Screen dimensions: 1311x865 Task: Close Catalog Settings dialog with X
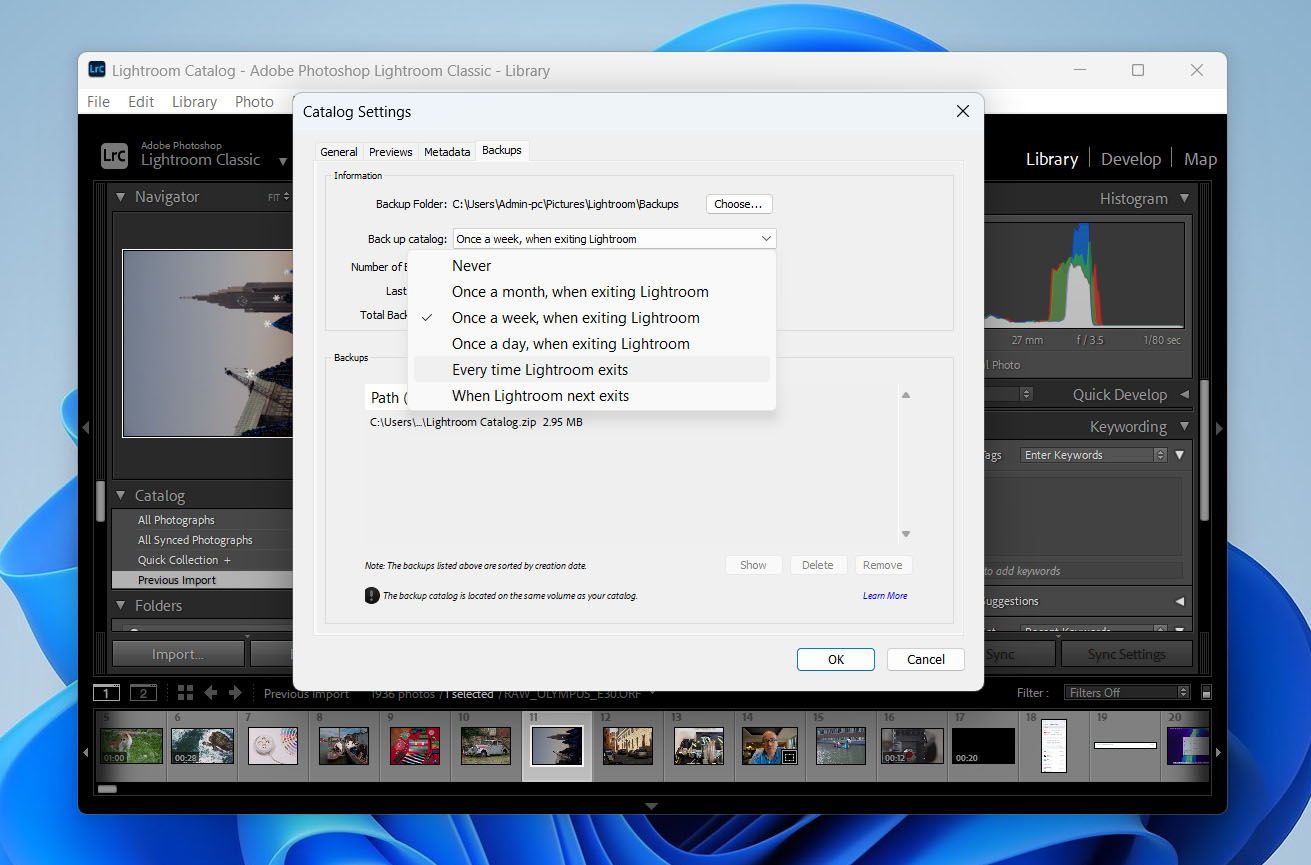tap(963, 111)
